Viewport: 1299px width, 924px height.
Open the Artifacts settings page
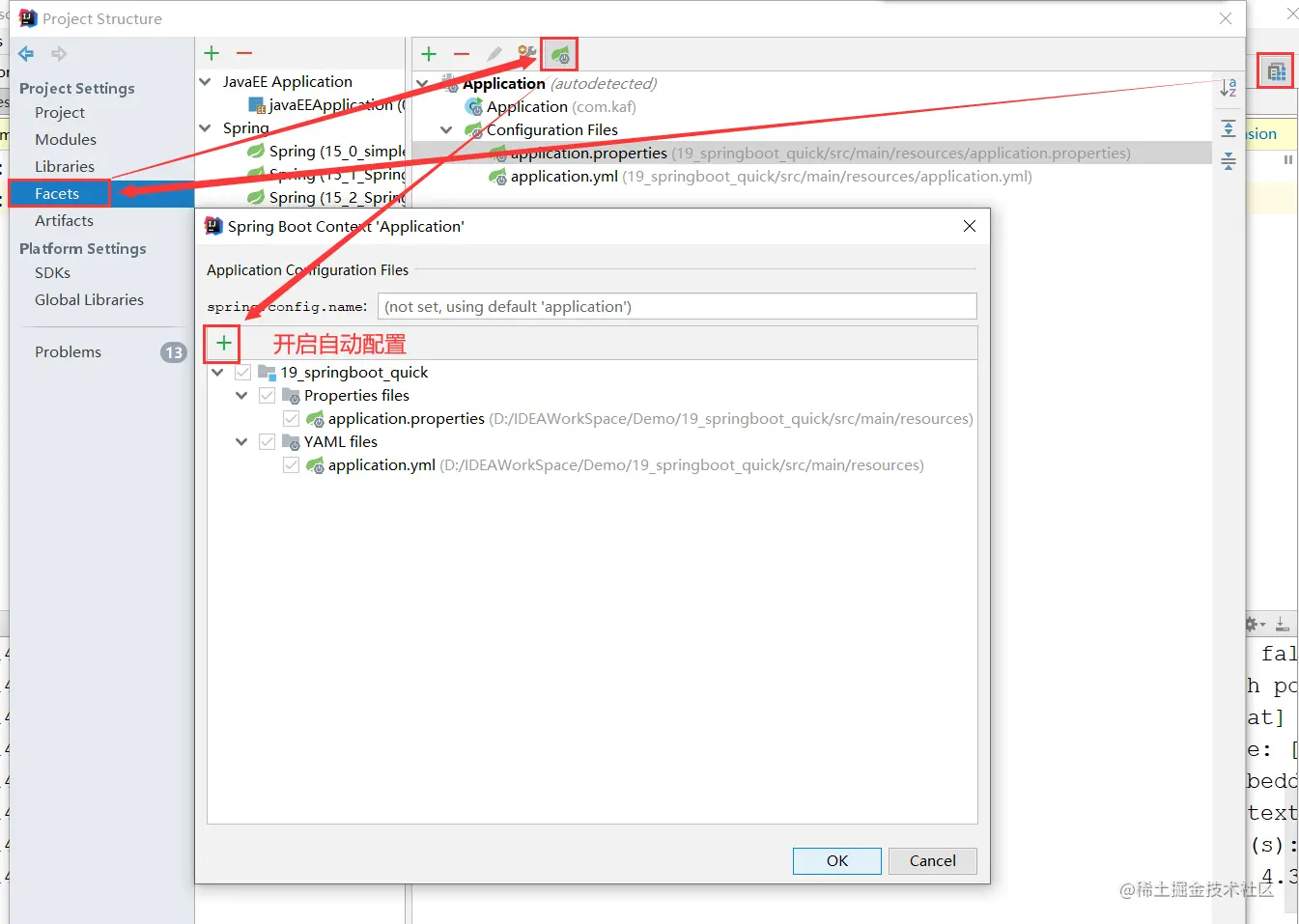click(x=64, y=221)
